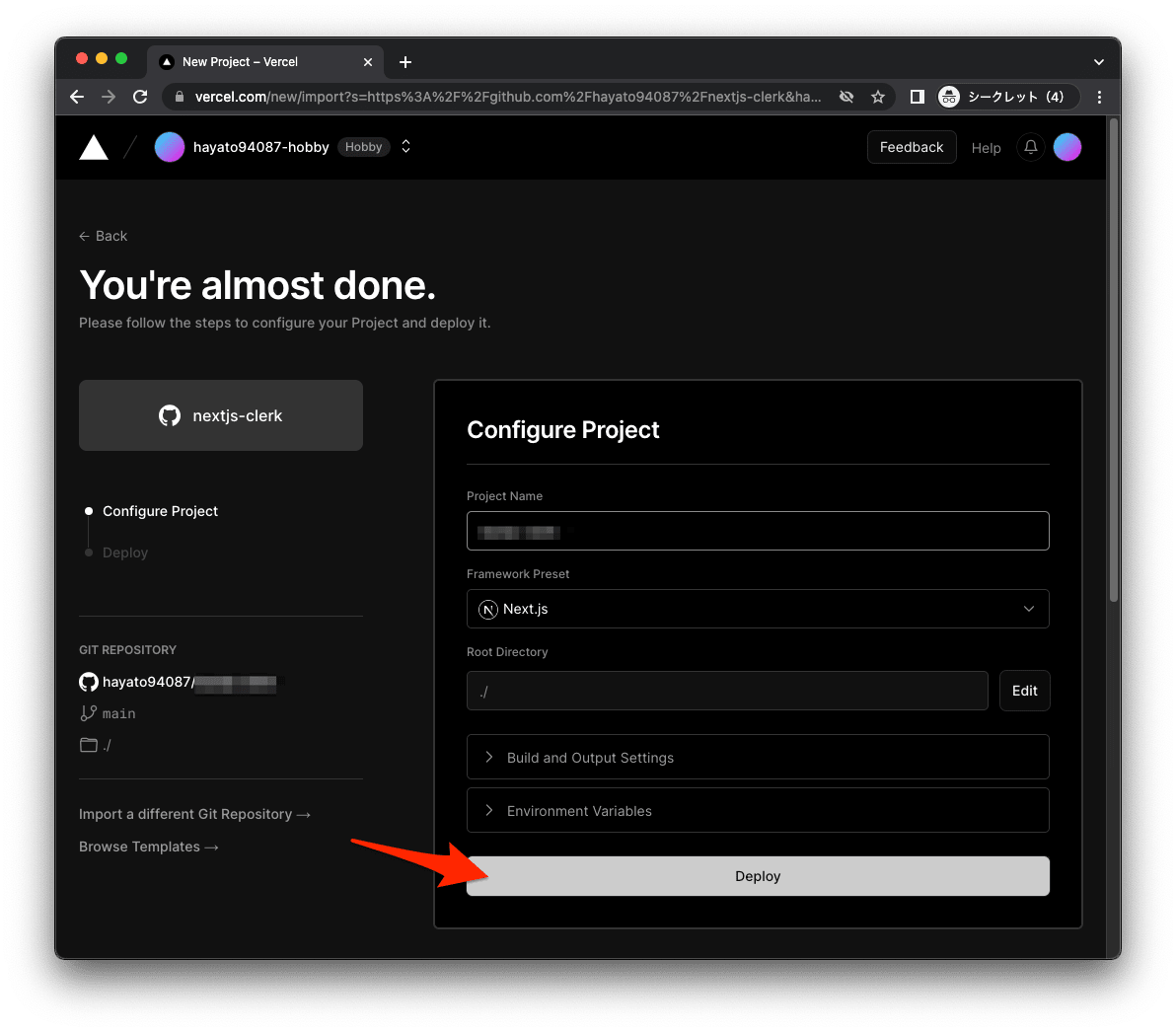Expand Build and Output Settings

[x=758, y=758]
